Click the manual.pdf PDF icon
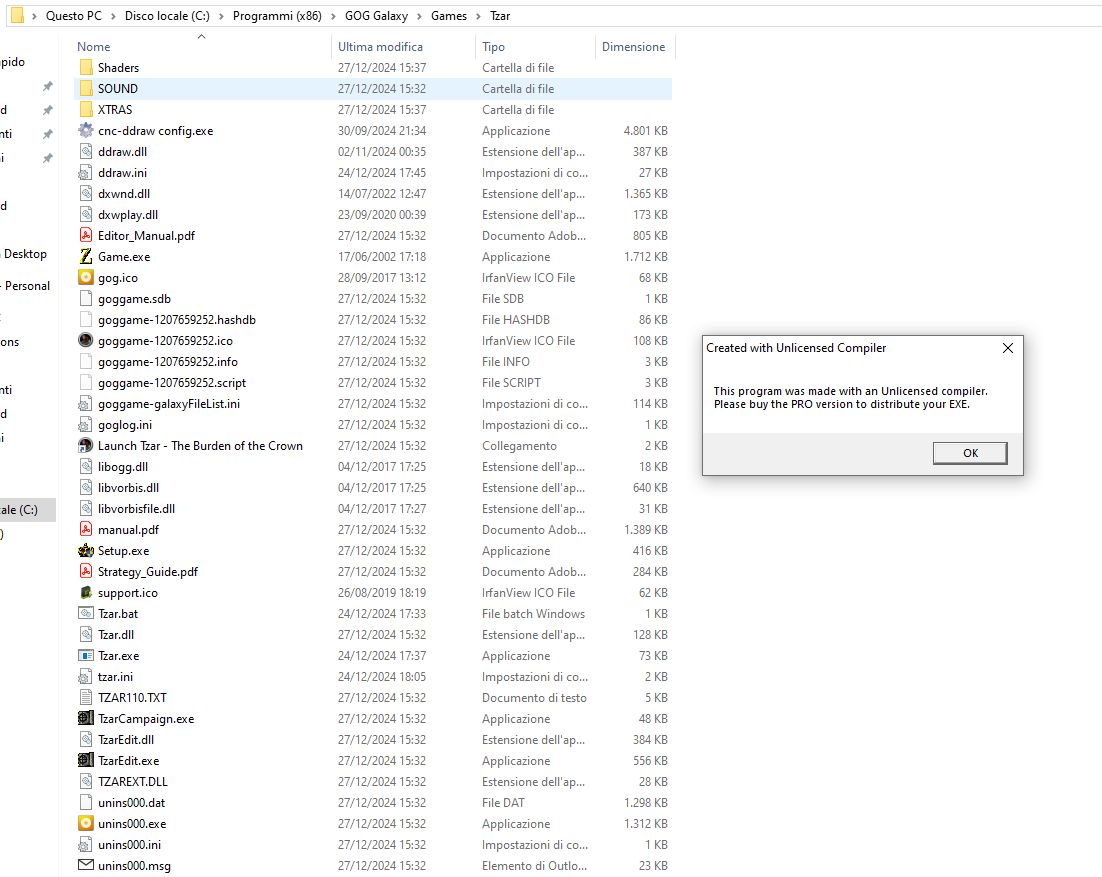Viewport: 1102px width, 877px height. point(86,530)
